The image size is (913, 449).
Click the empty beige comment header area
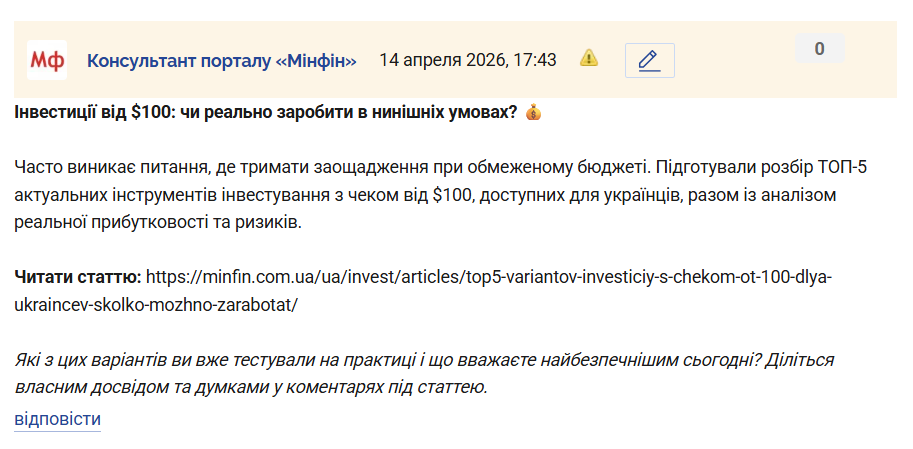click(x=740, y=82)
